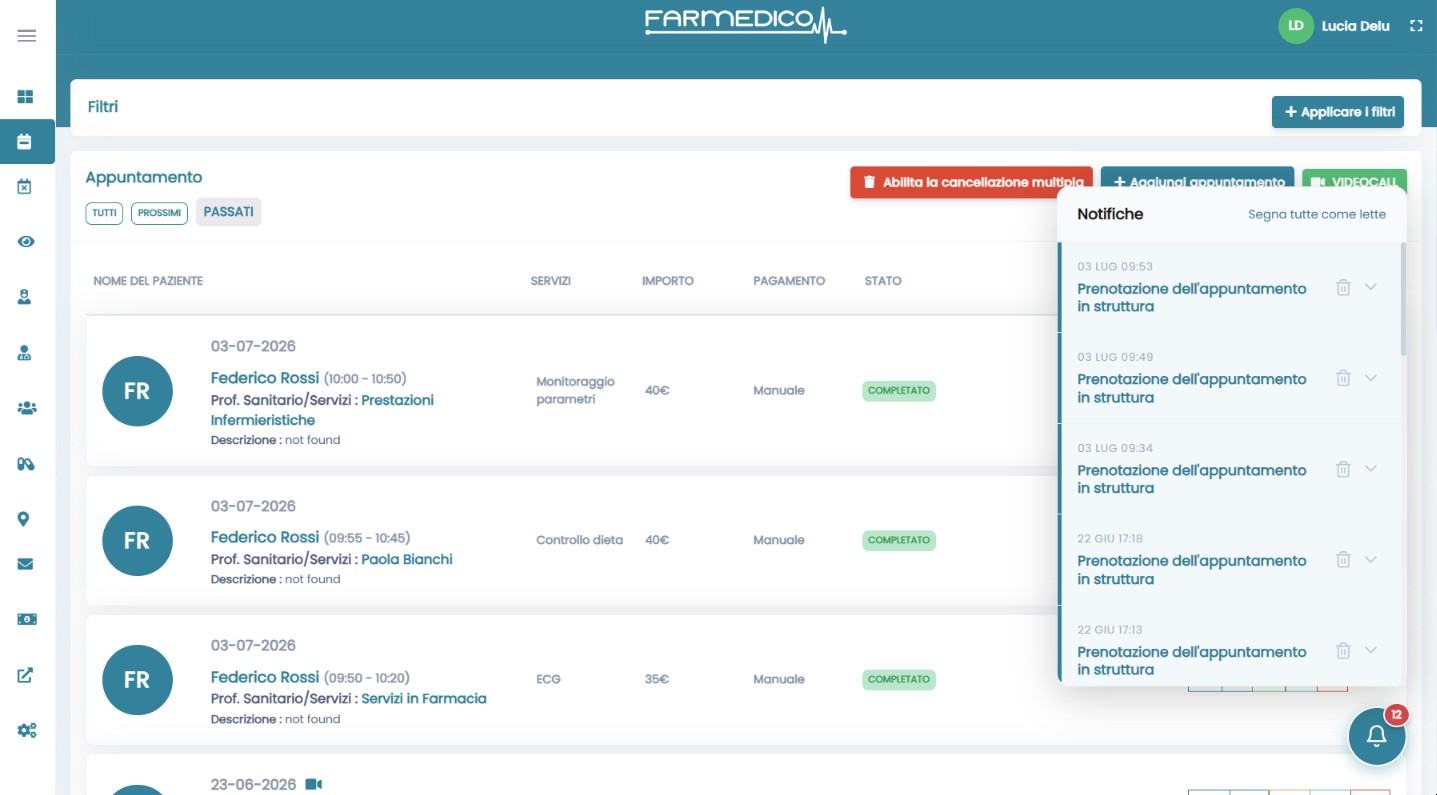Toggle fullscreen with the top-right icon

click(x=1416, y=26)
